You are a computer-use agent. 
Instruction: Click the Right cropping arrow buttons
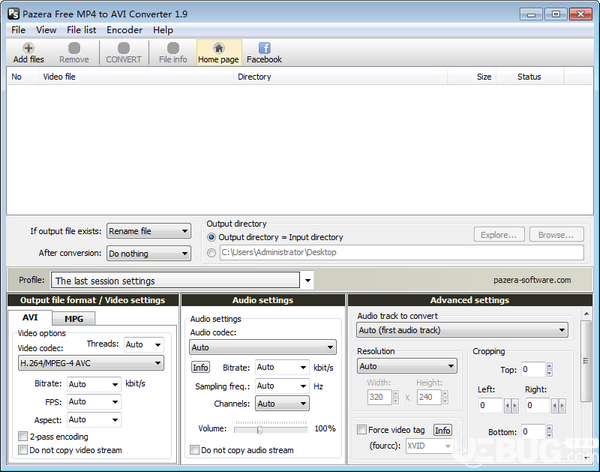(558, 405)
